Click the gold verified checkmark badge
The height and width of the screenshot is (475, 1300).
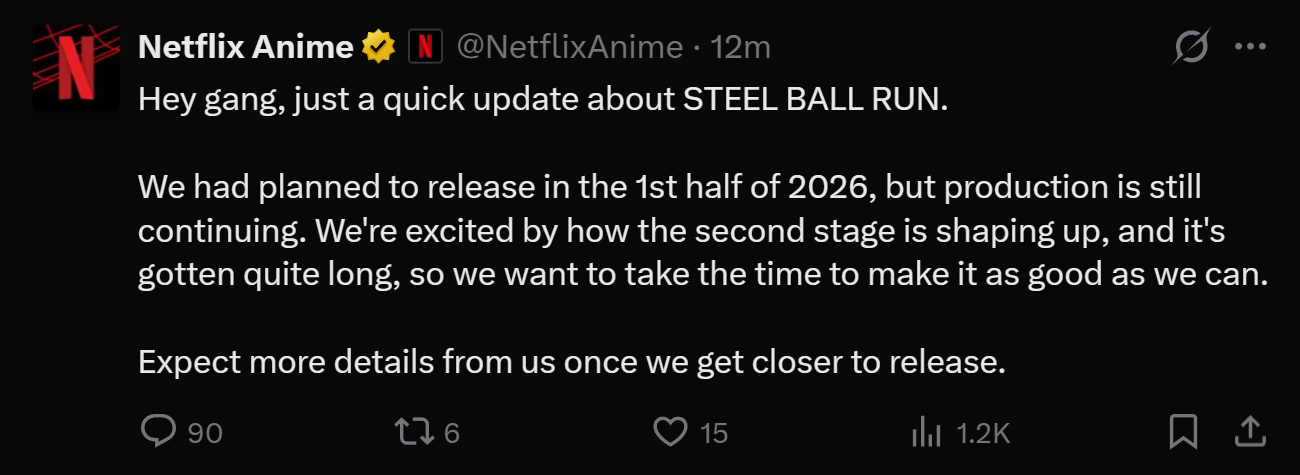tap(378, 46)
